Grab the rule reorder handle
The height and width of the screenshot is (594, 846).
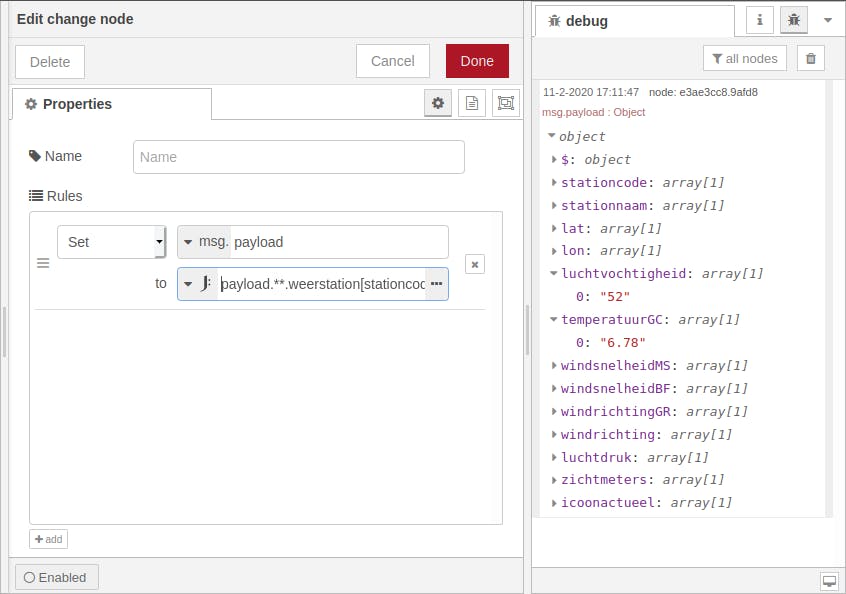(43, 263)
